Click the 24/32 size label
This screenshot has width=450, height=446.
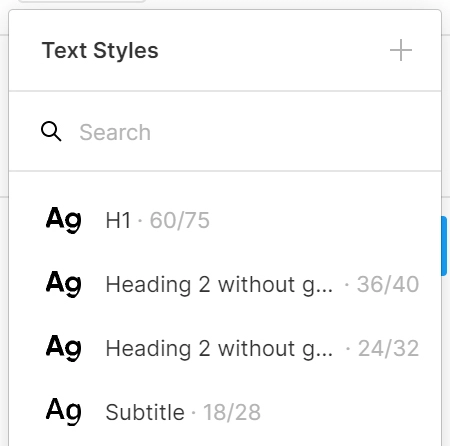(x=388, y=348)
